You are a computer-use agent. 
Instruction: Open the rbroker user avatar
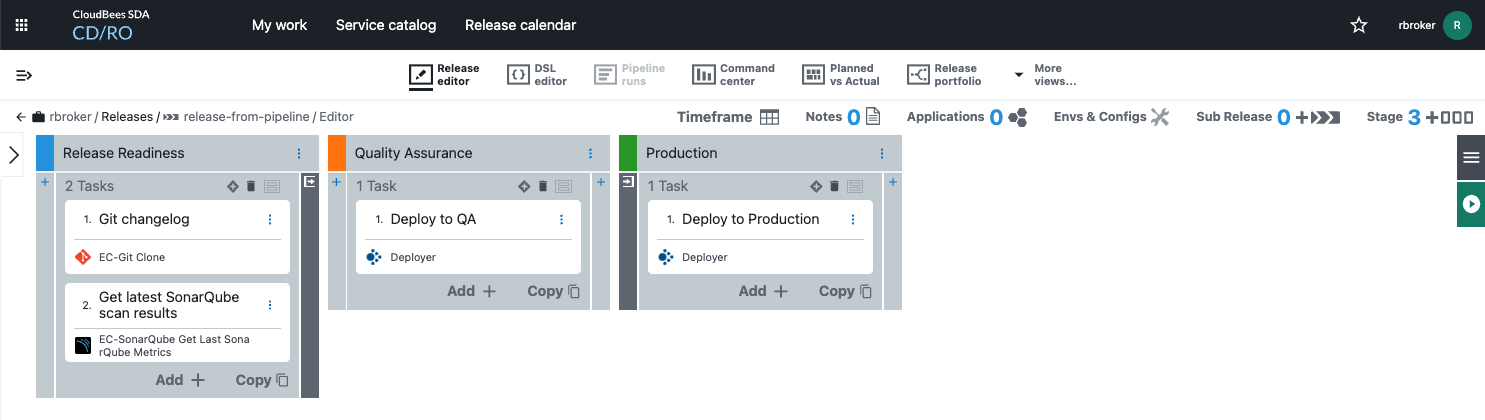pyautogui.click(x=1457, y=25)
